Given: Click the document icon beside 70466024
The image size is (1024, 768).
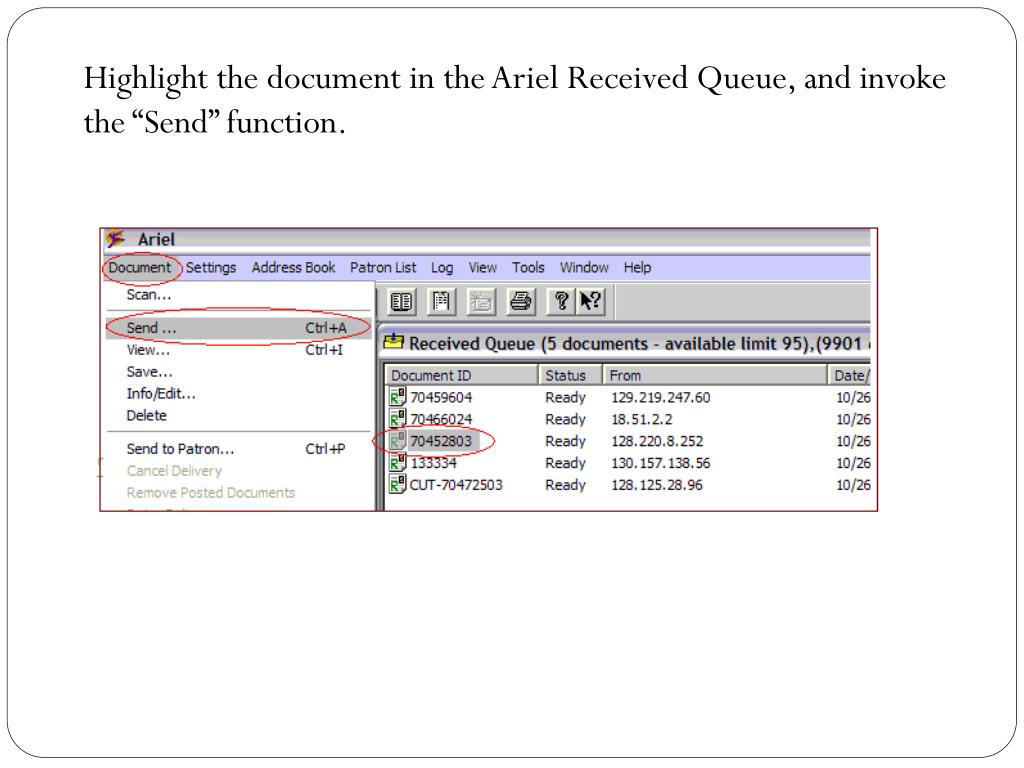Looking at the screenshot, I should pyautogui.click(x=398, y=419).
